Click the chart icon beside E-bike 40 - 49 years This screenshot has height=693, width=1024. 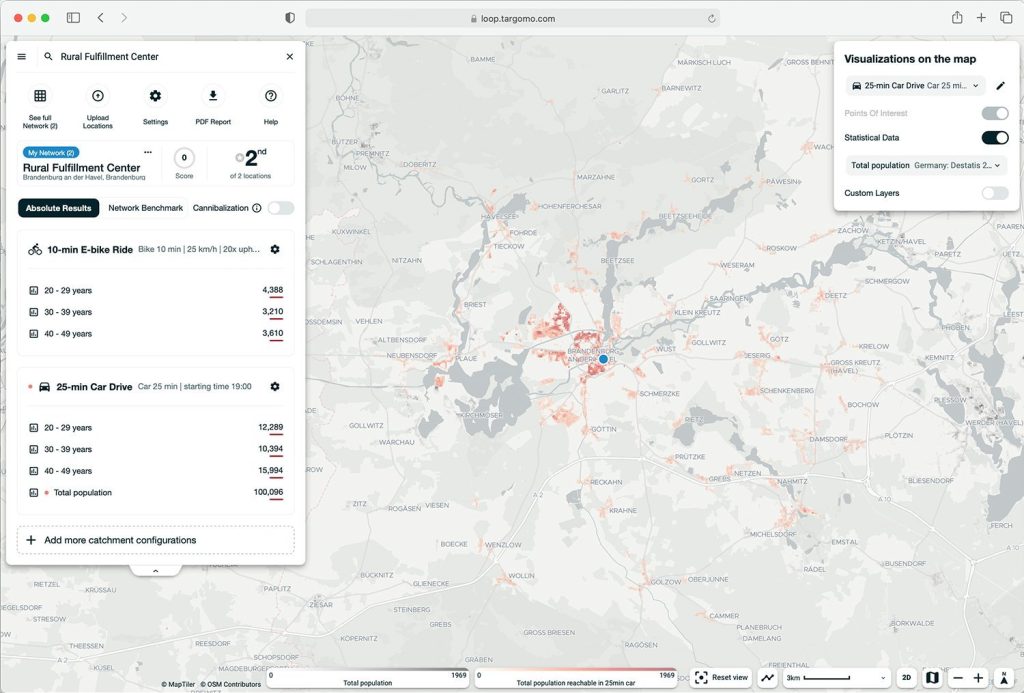pos(34,334)
